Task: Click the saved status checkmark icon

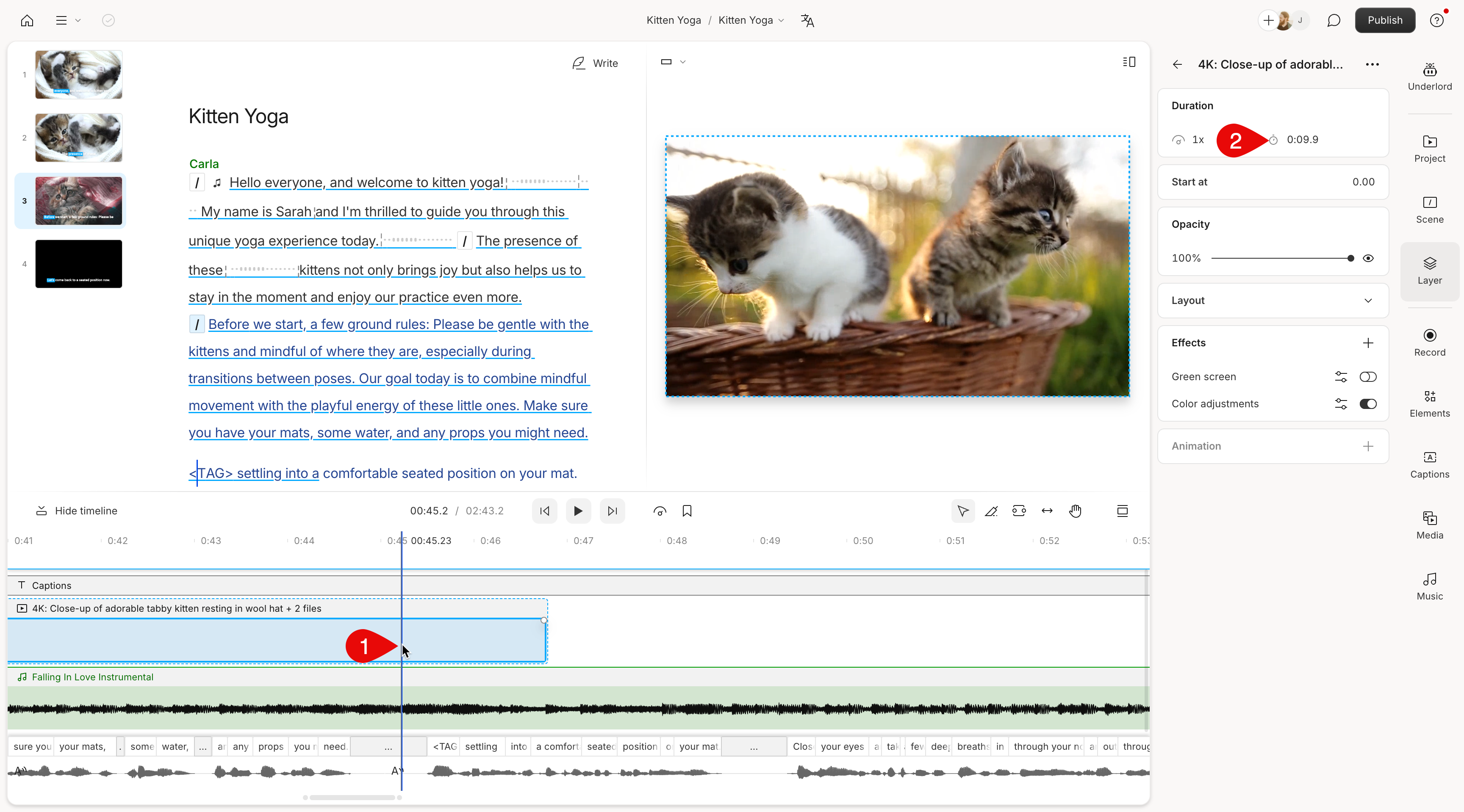Action: pyautogui.click(x=108, y=20)
